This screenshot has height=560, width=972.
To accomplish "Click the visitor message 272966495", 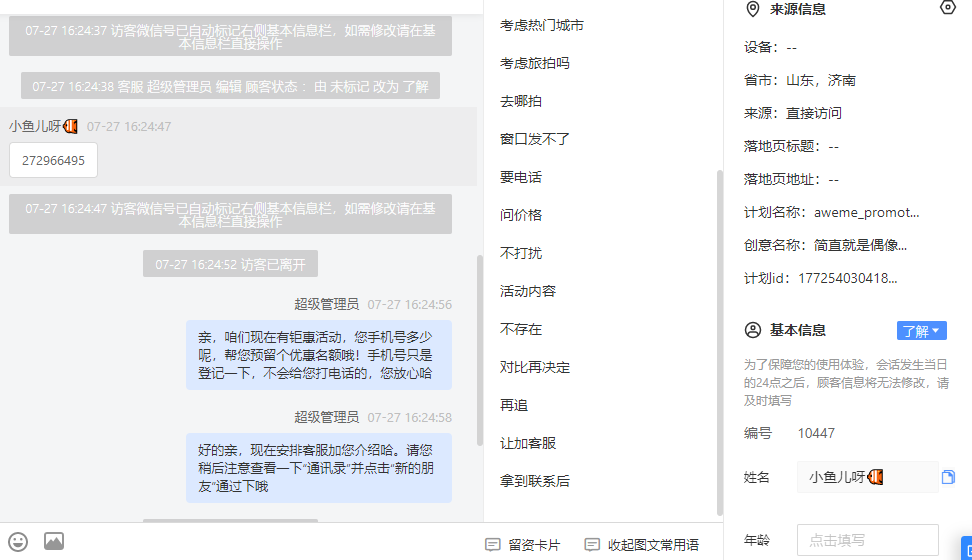I will 53,161.
